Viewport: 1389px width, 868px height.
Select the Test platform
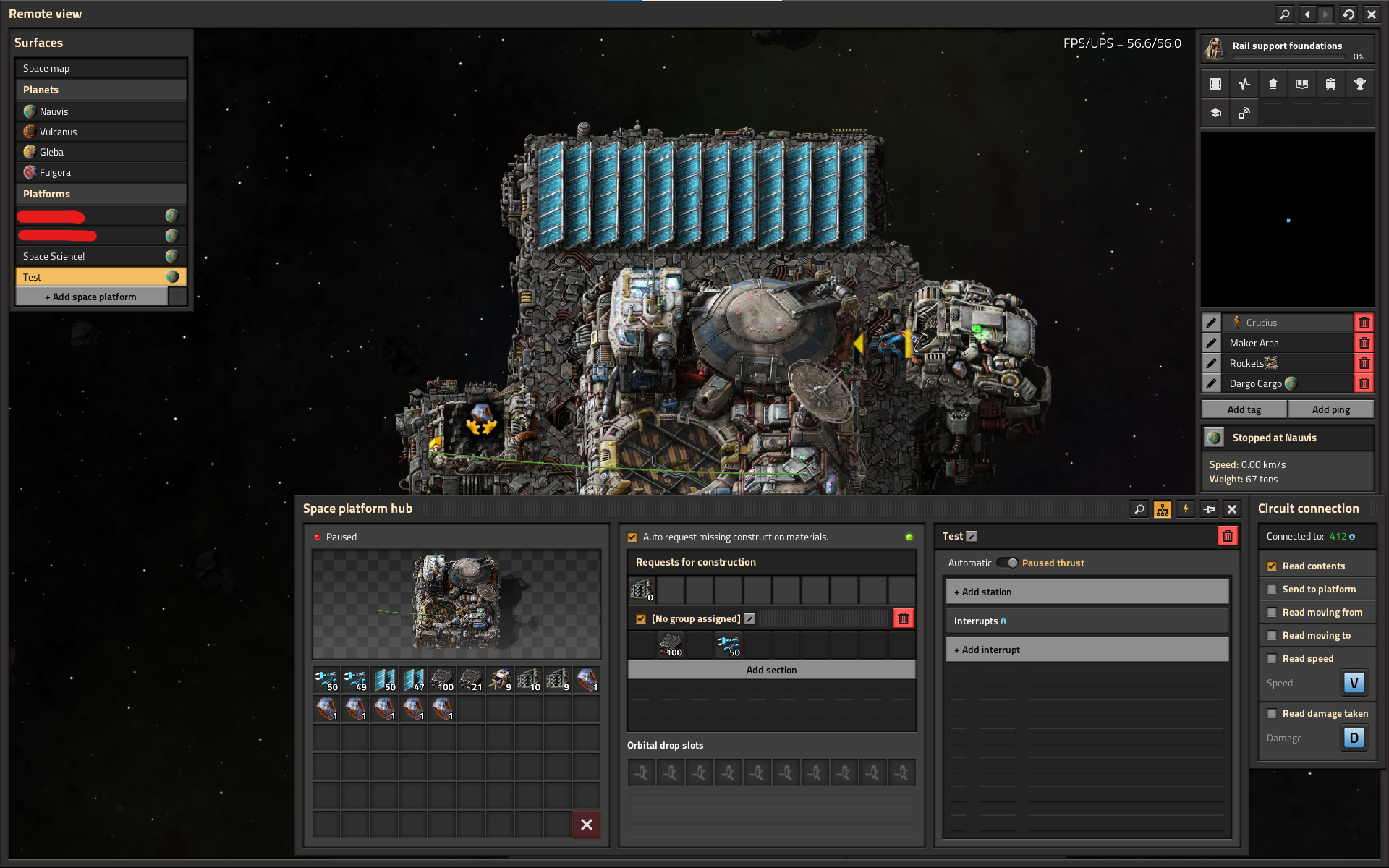tap(101, 277)
